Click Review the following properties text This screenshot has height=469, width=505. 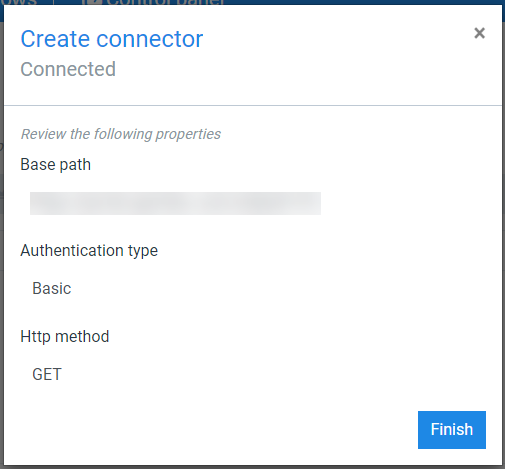pos(121,134)
